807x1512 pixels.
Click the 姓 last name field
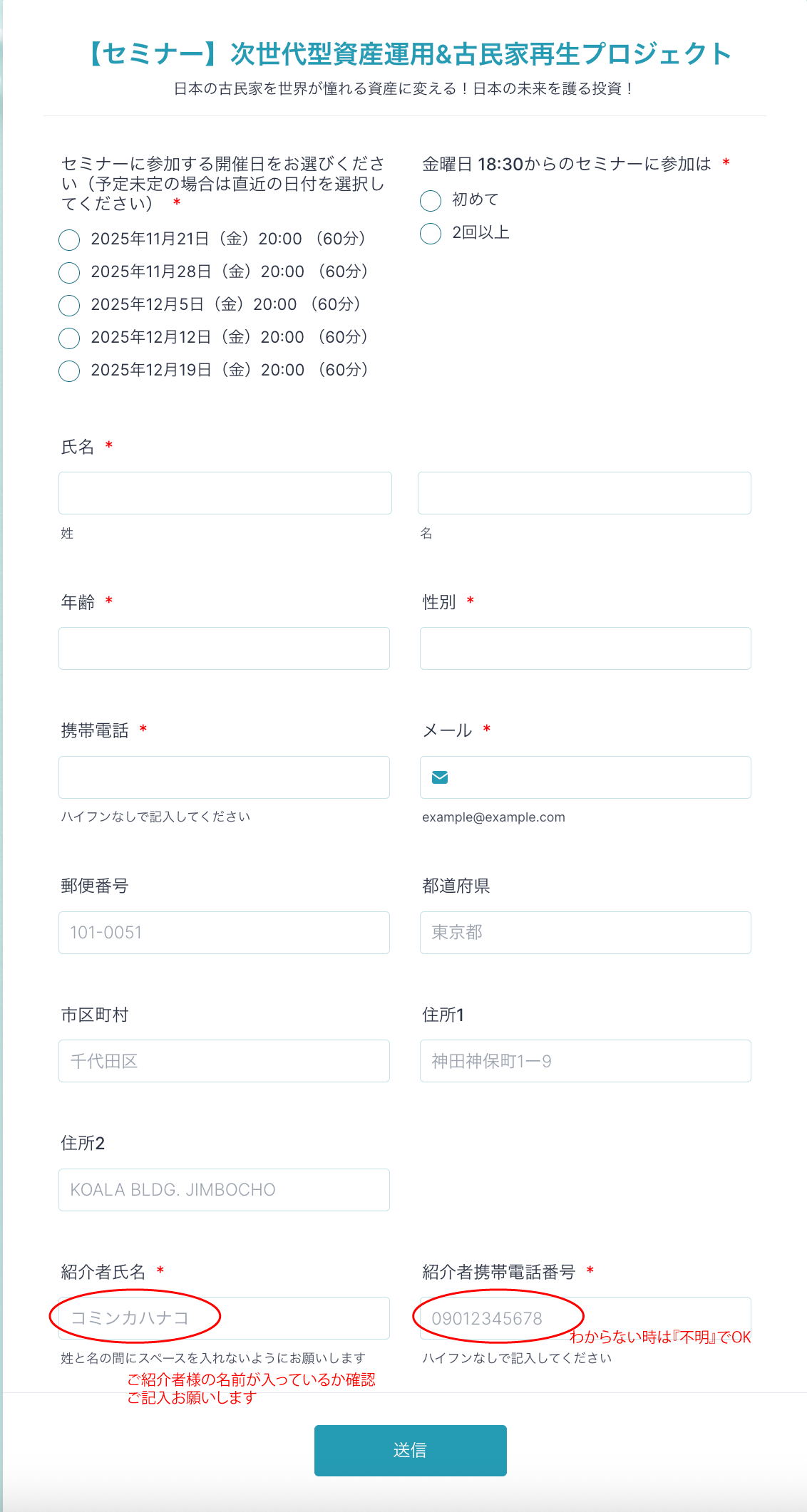point(225,493)
